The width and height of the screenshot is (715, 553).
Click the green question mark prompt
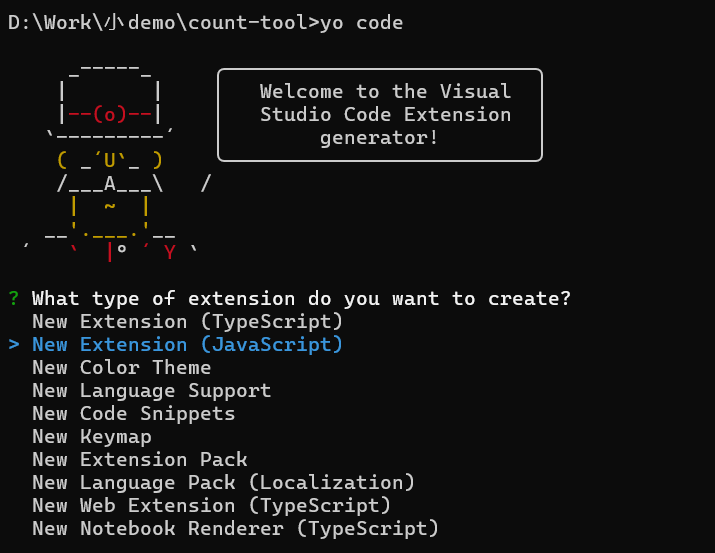point(14,299)
